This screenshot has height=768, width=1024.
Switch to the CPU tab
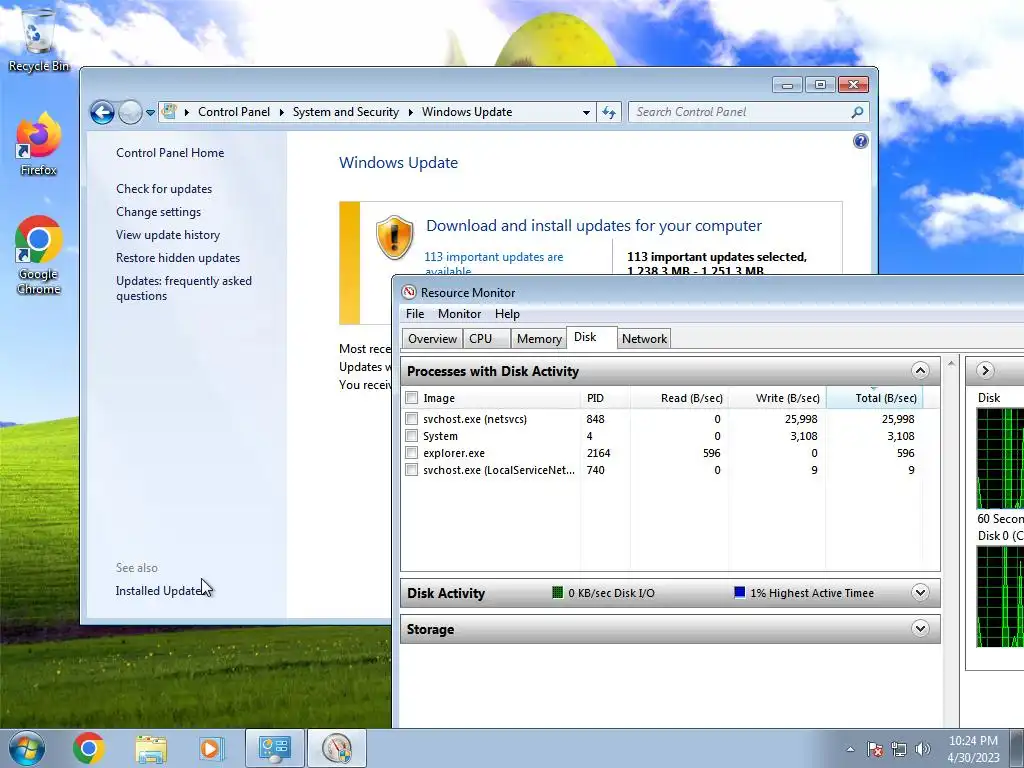(x=486, y=338)
